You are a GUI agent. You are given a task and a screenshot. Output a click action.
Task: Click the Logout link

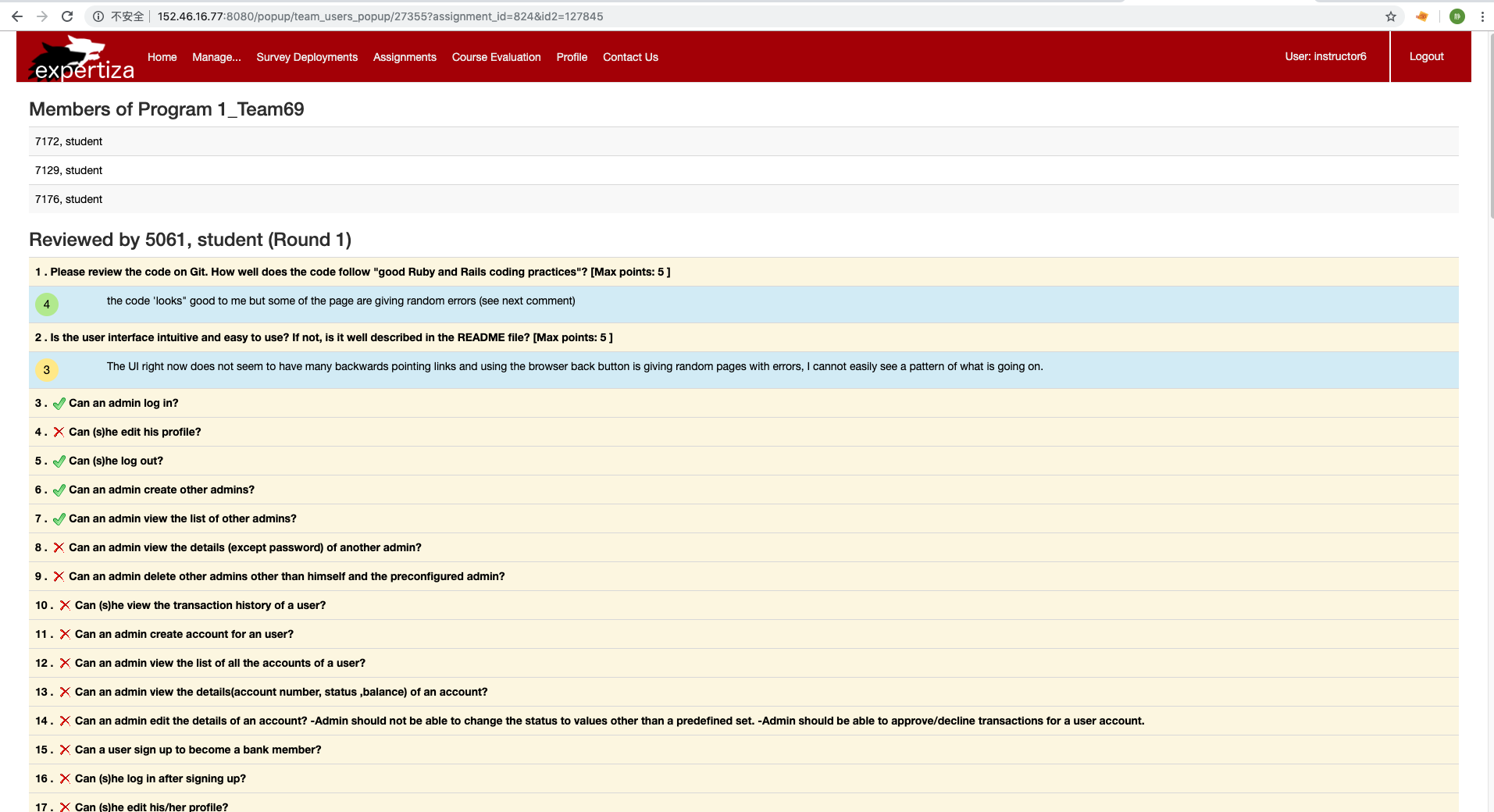tap(1426, 56)
